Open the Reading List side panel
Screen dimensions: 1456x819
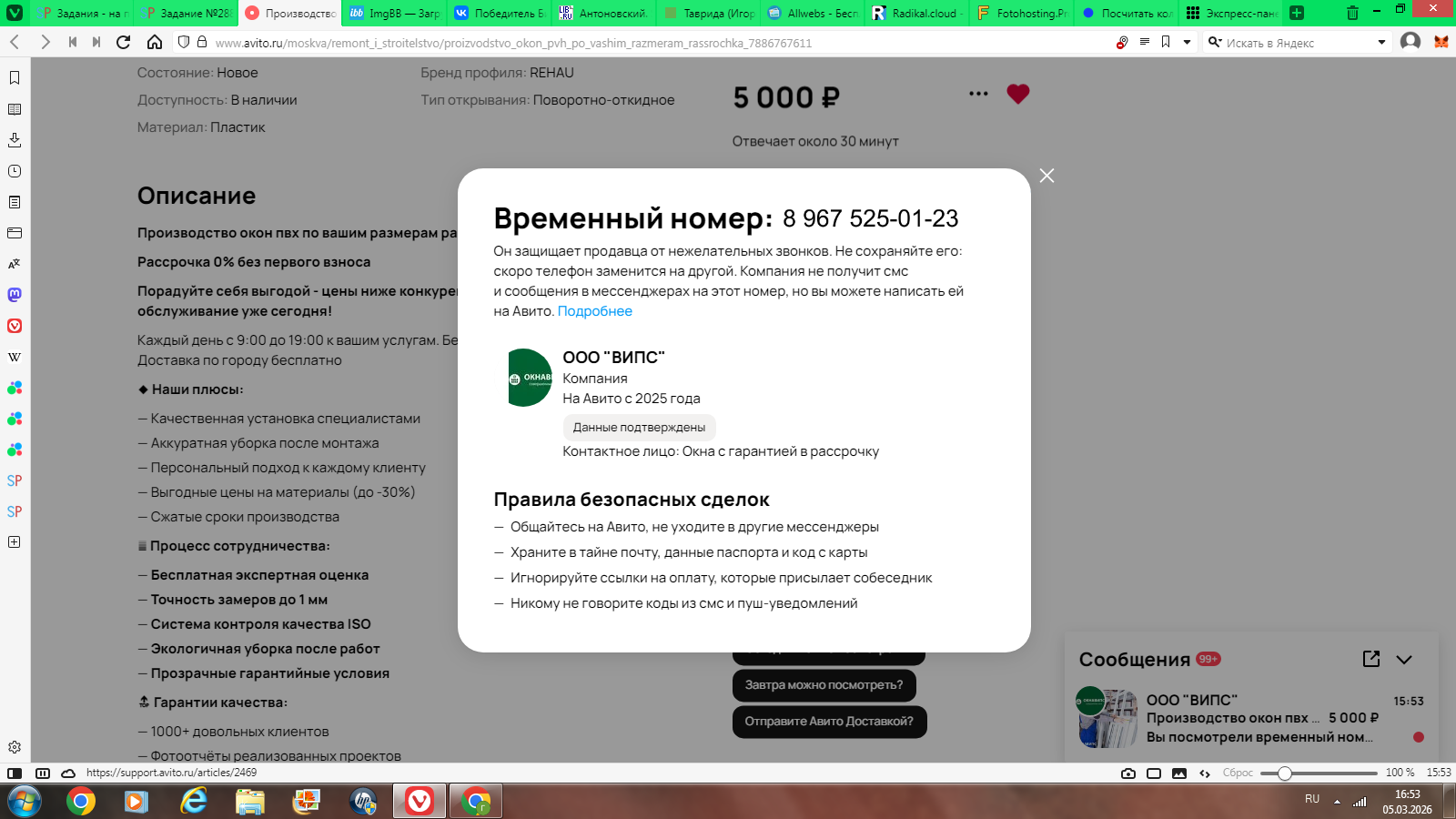(15, 109)
